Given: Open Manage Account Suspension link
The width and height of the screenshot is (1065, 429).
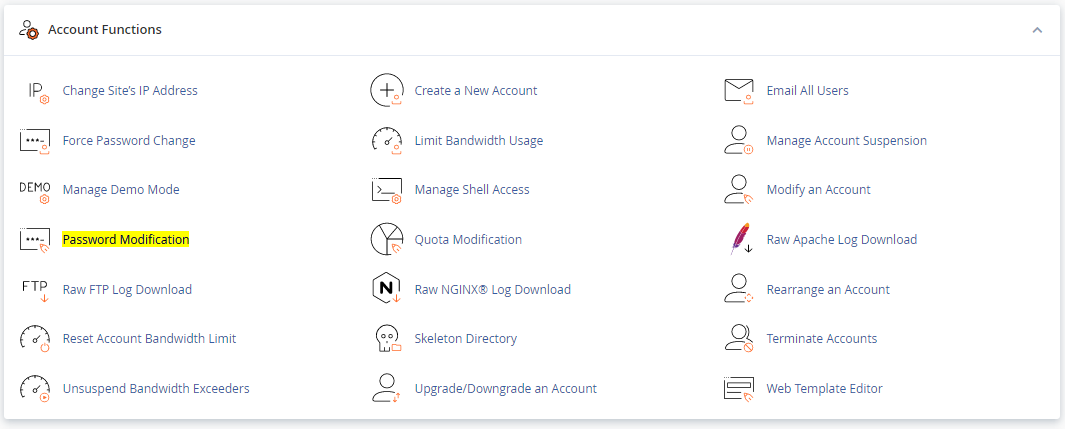Looking at the screenshot, I should click(x=846, y=141).
